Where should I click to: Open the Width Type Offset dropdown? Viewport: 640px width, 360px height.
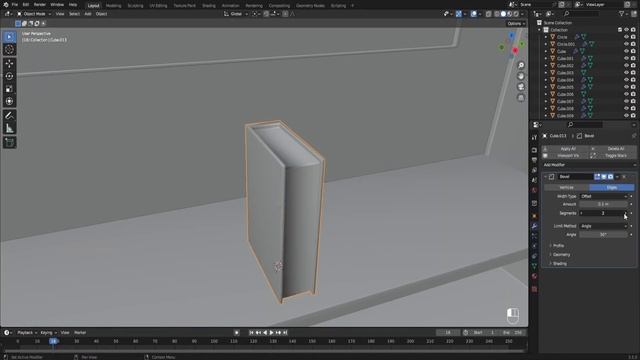click(603, 196)
